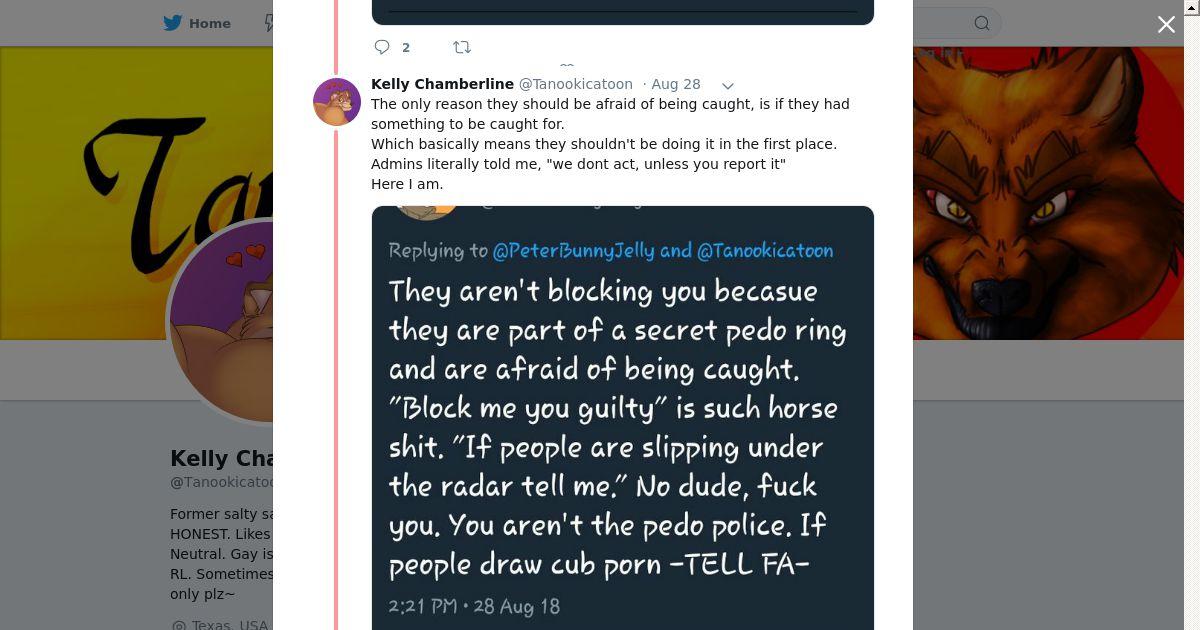Click the @Tanookicatoon handle in the tweet header

(575, 84)
